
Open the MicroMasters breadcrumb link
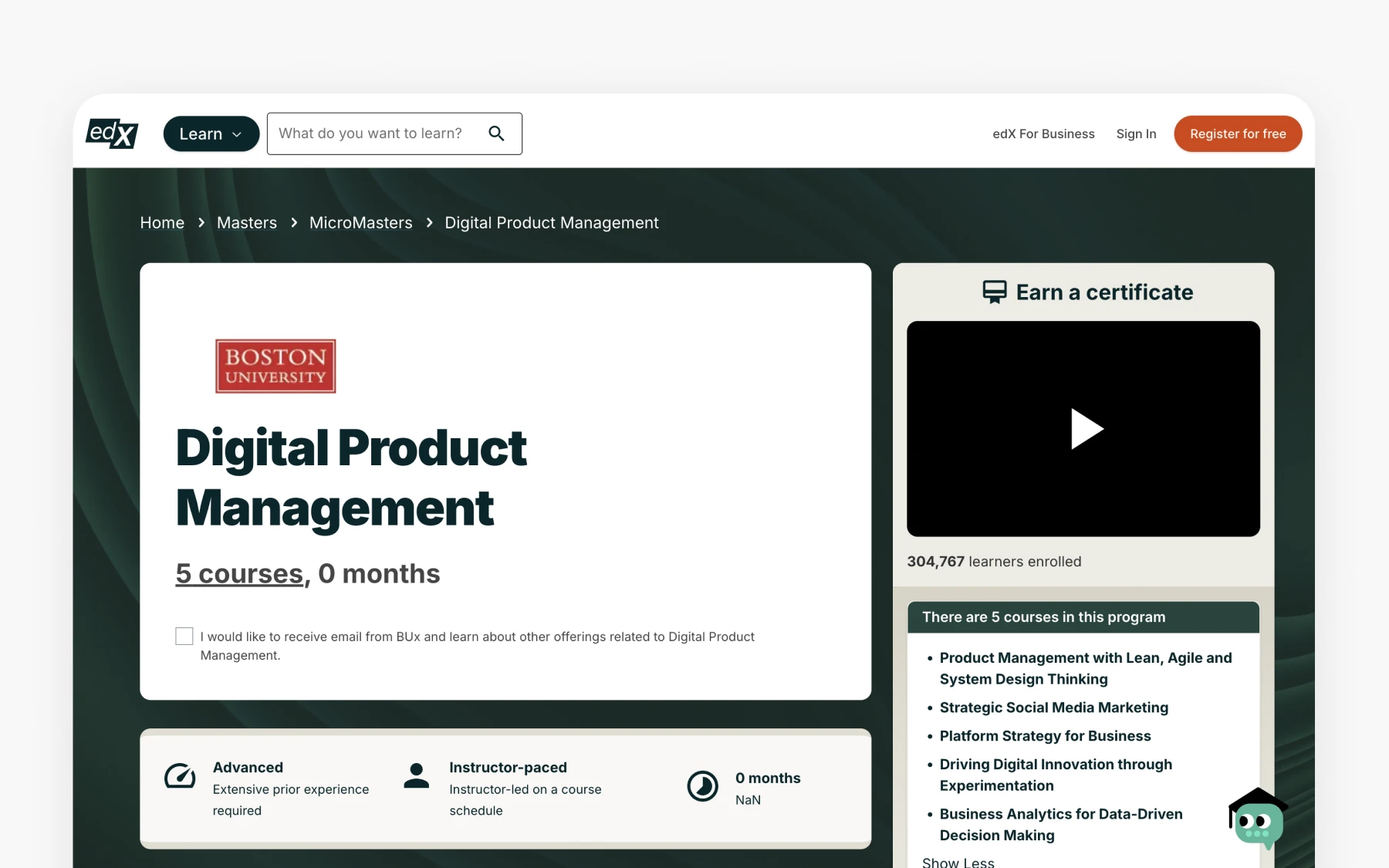pyautogui.click(x=361, y=223)
